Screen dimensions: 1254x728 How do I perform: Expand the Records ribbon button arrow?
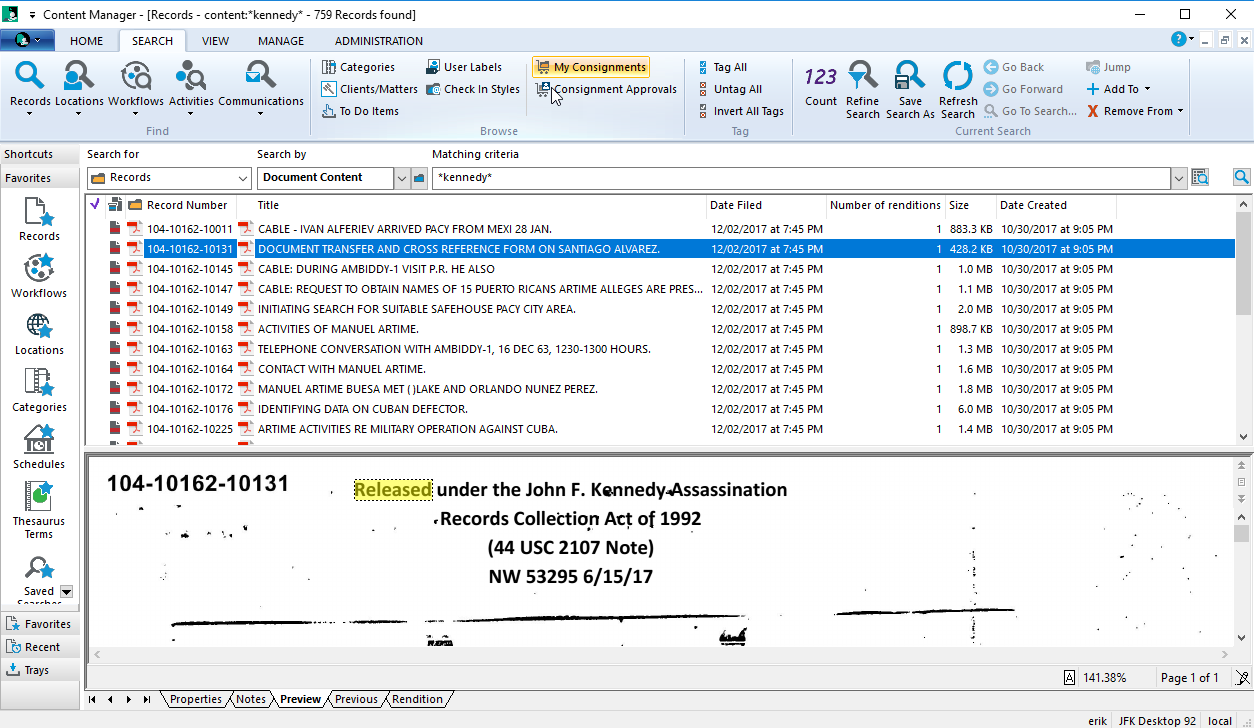tap(30, 113)
